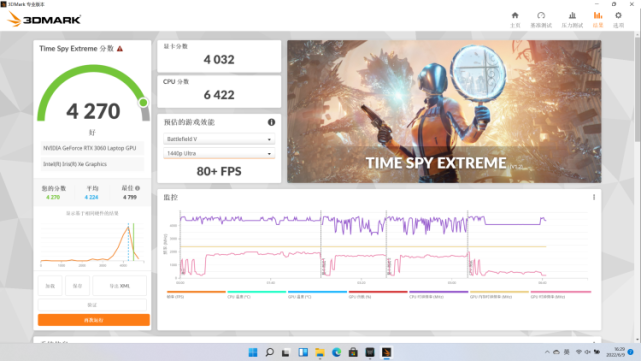641x361 pixels.
Task: Toggle the orange FPS legend line
Action: tap(196, 292)
